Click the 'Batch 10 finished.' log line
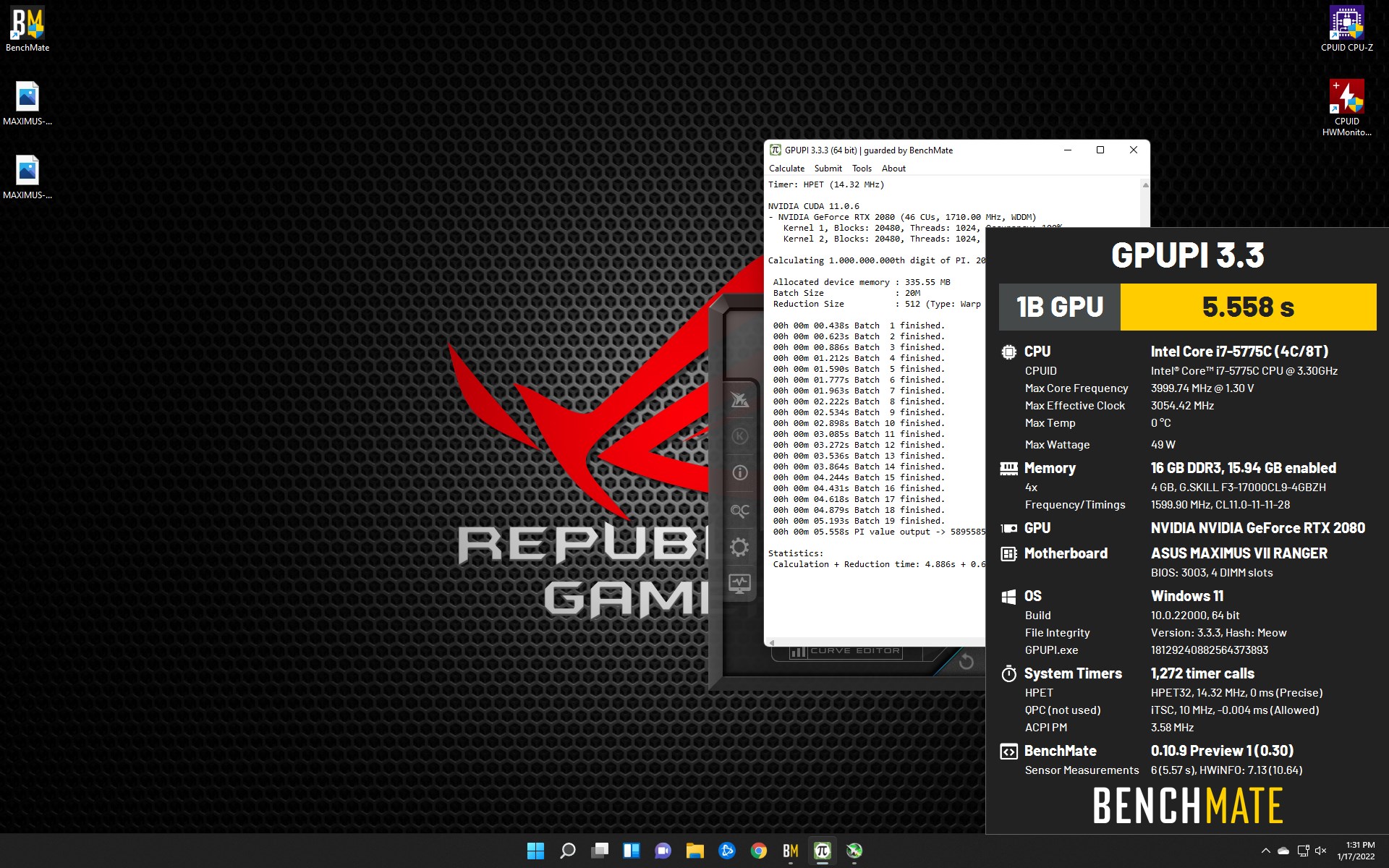This screenshot has width=1389, height=868. pos(859,423)
